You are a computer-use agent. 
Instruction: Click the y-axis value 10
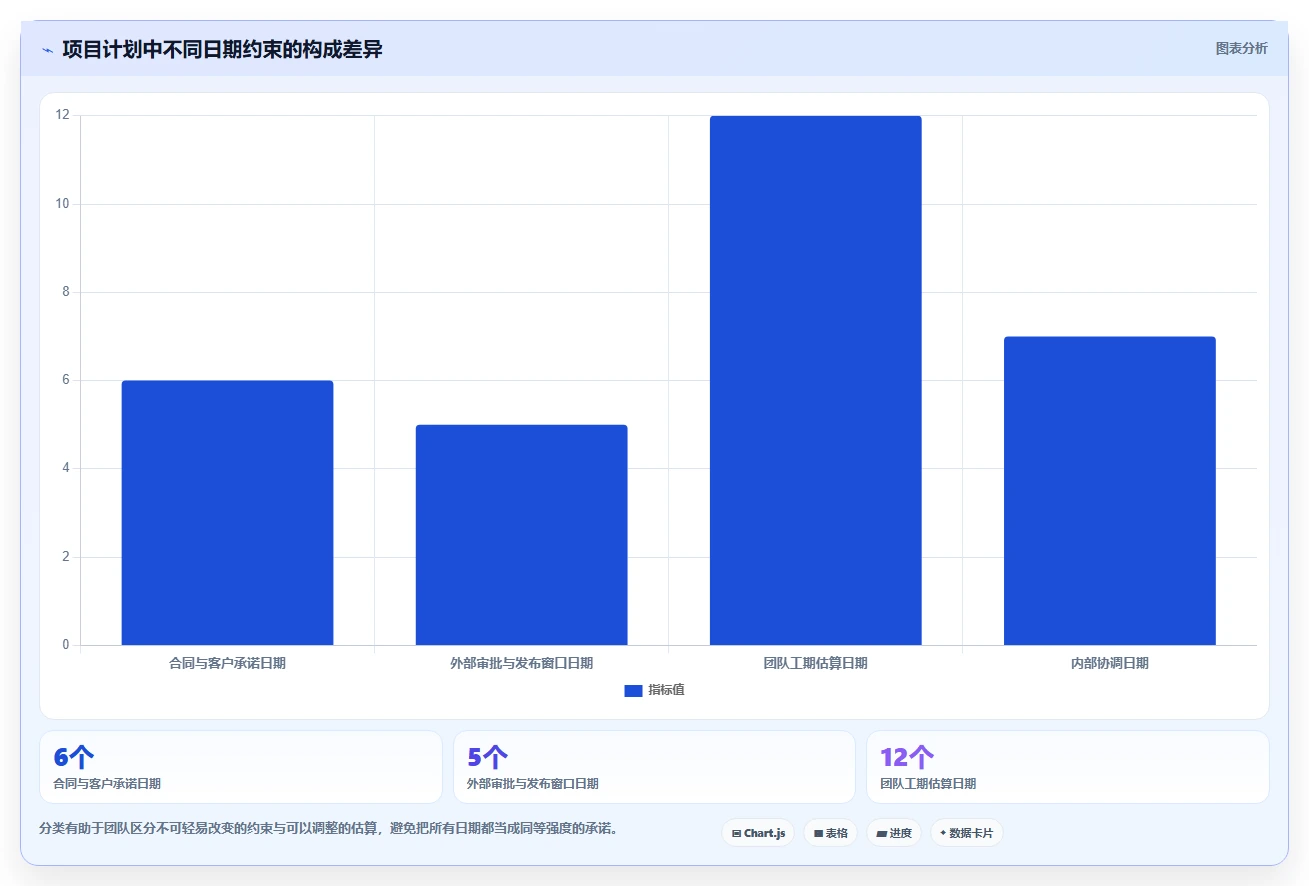point(63,203)
